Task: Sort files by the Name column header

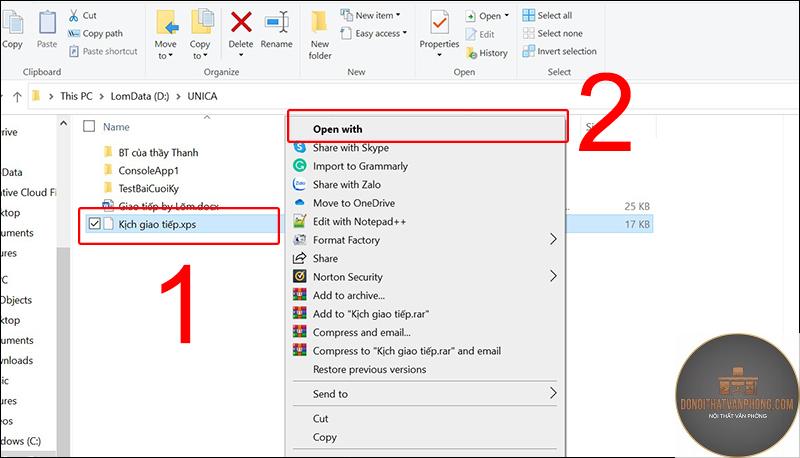Action: (x=116, y=127)
